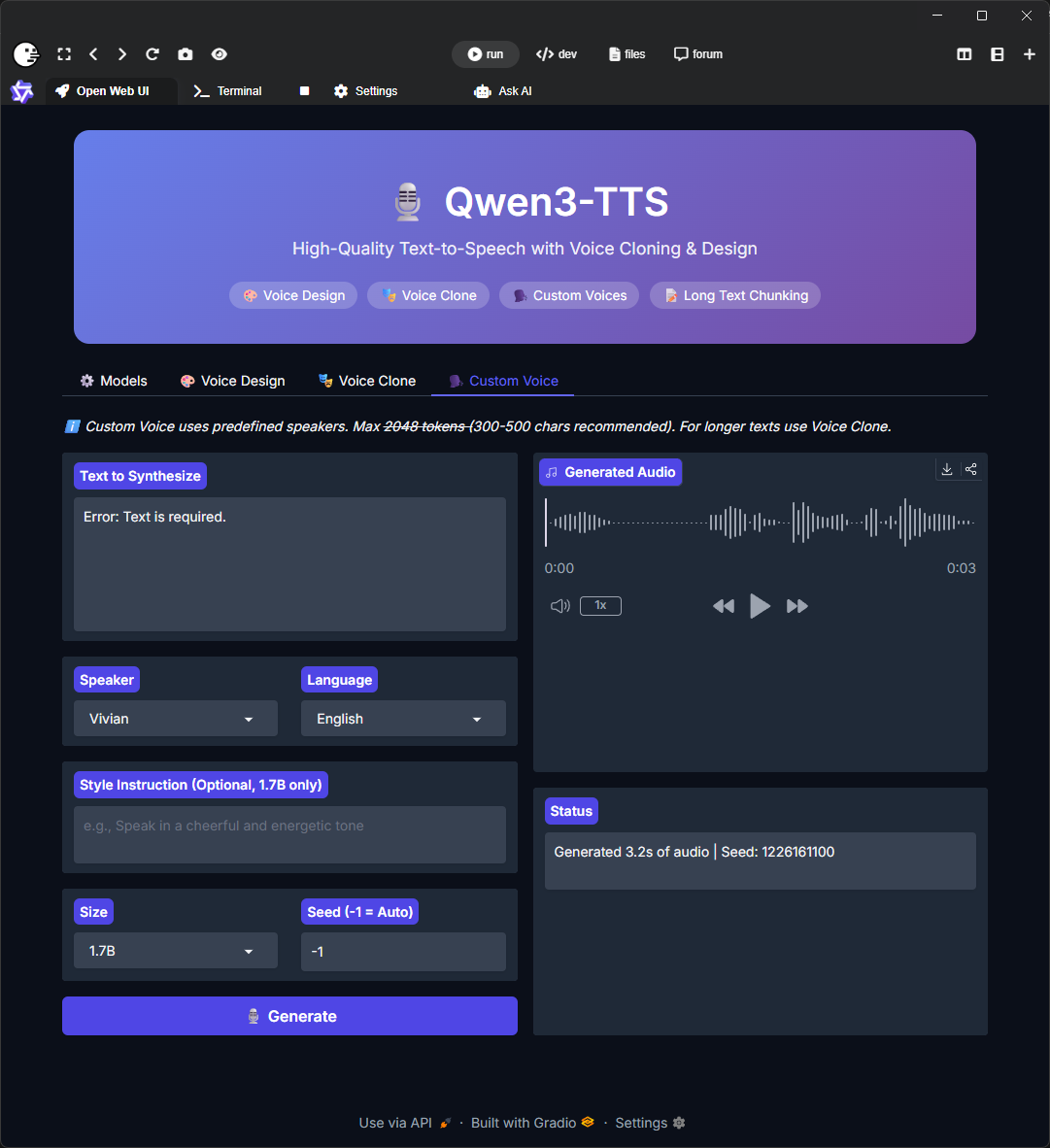
Task: Open the Terminal tab
Action: pos(227,90)
